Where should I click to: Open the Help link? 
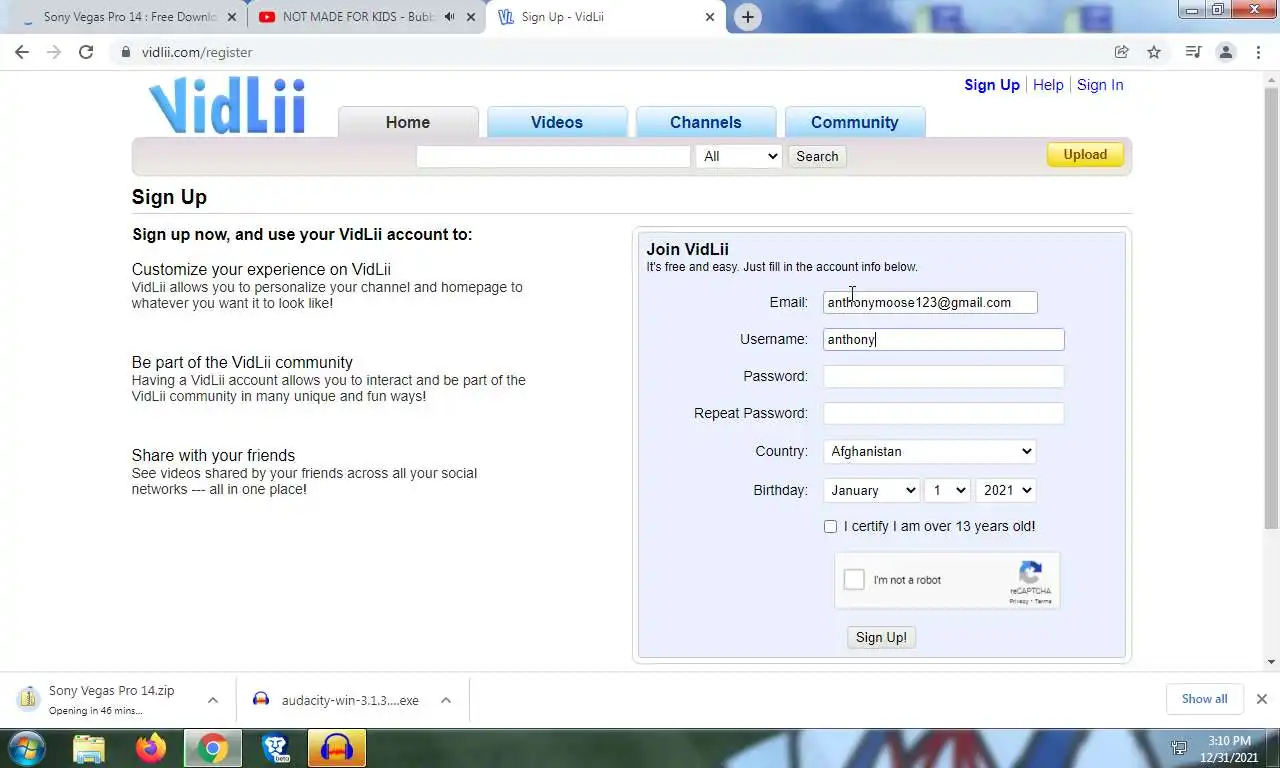[1048, 85]
